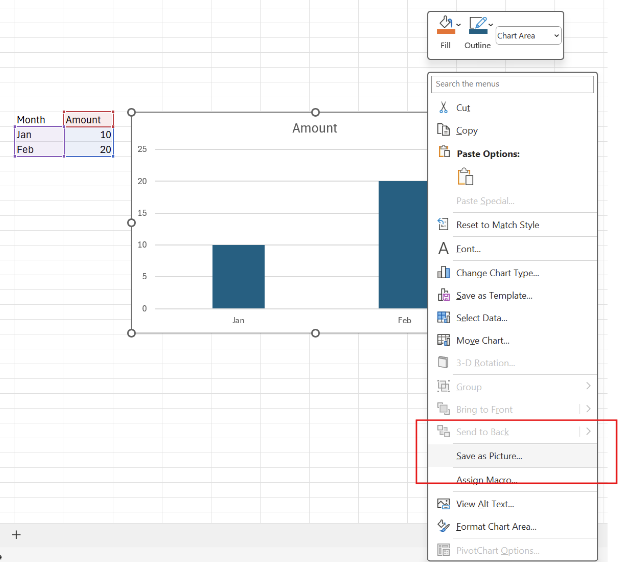Click the Change Chart Type bar icon

(443, 272)
